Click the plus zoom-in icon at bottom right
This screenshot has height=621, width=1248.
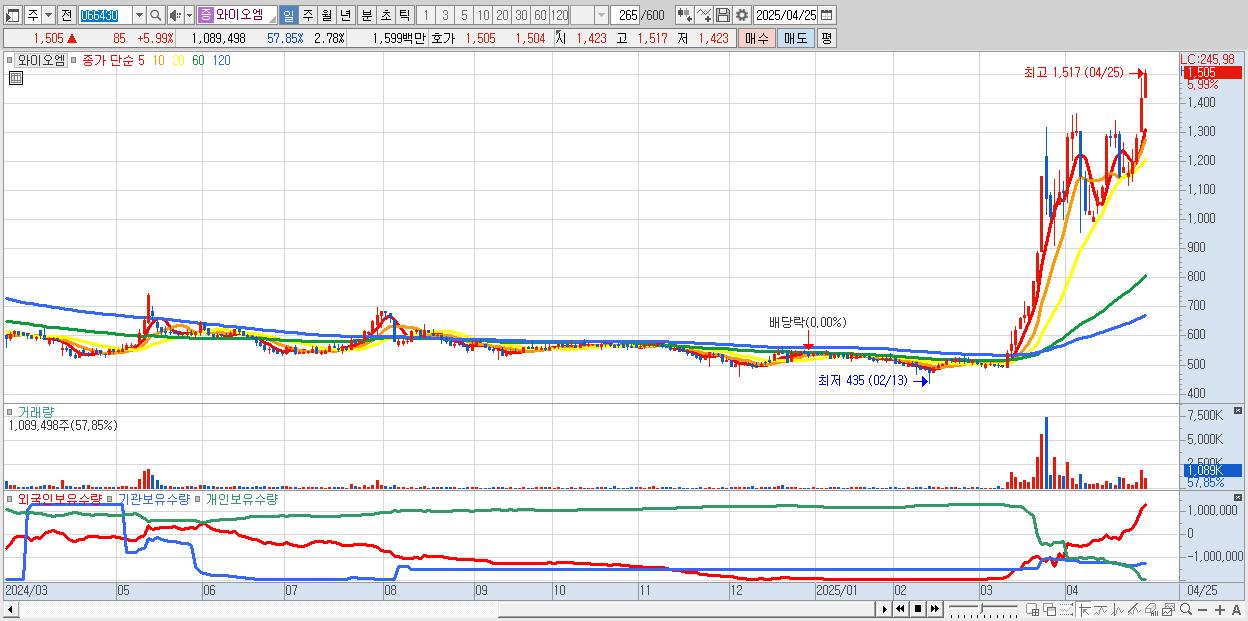tap(1220, 609)
